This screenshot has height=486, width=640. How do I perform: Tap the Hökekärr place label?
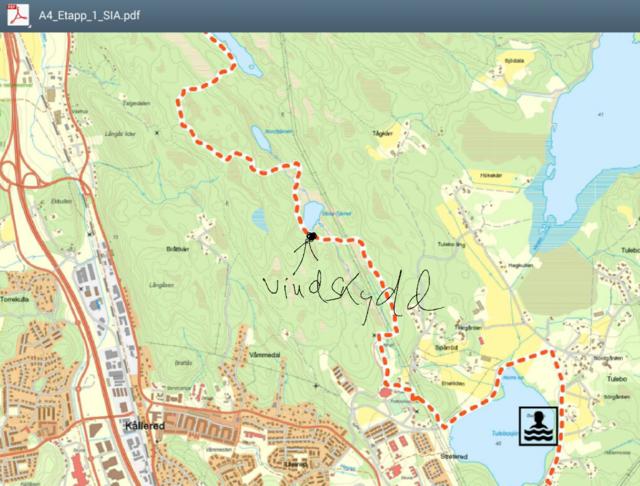[490, 174]
